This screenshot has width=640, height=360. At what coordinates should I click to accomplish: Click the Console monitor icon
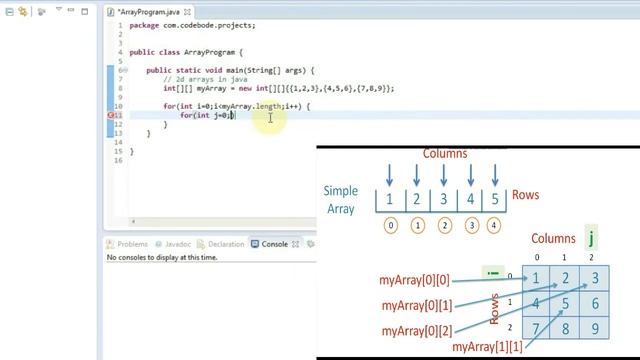coord(255,244)
